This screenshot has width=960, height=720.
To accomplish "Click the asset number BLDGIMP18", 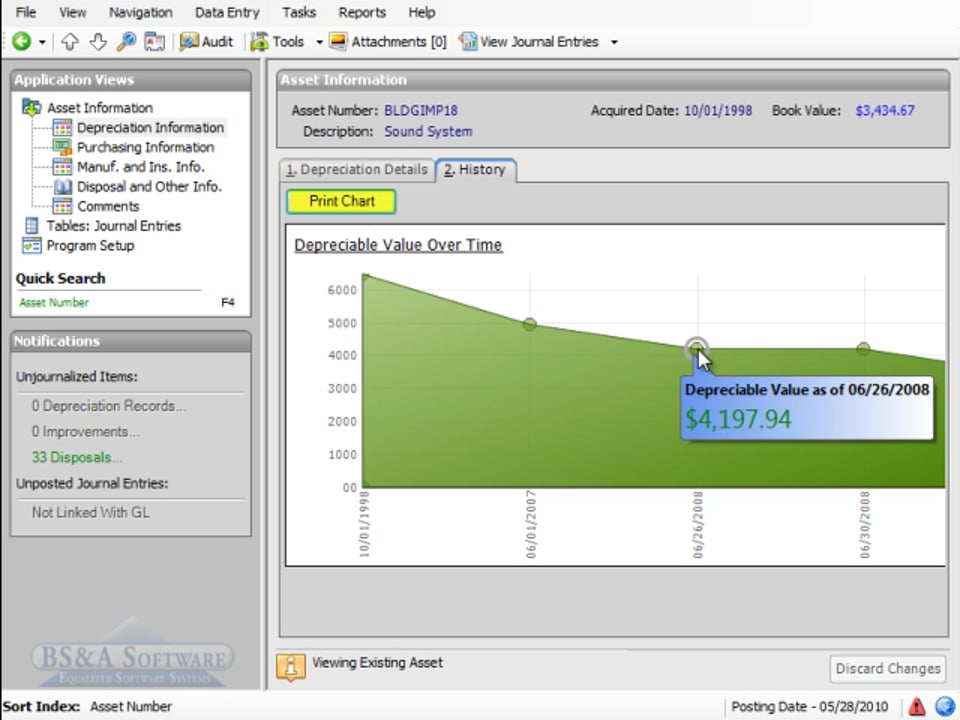I will tap(421, 111).
